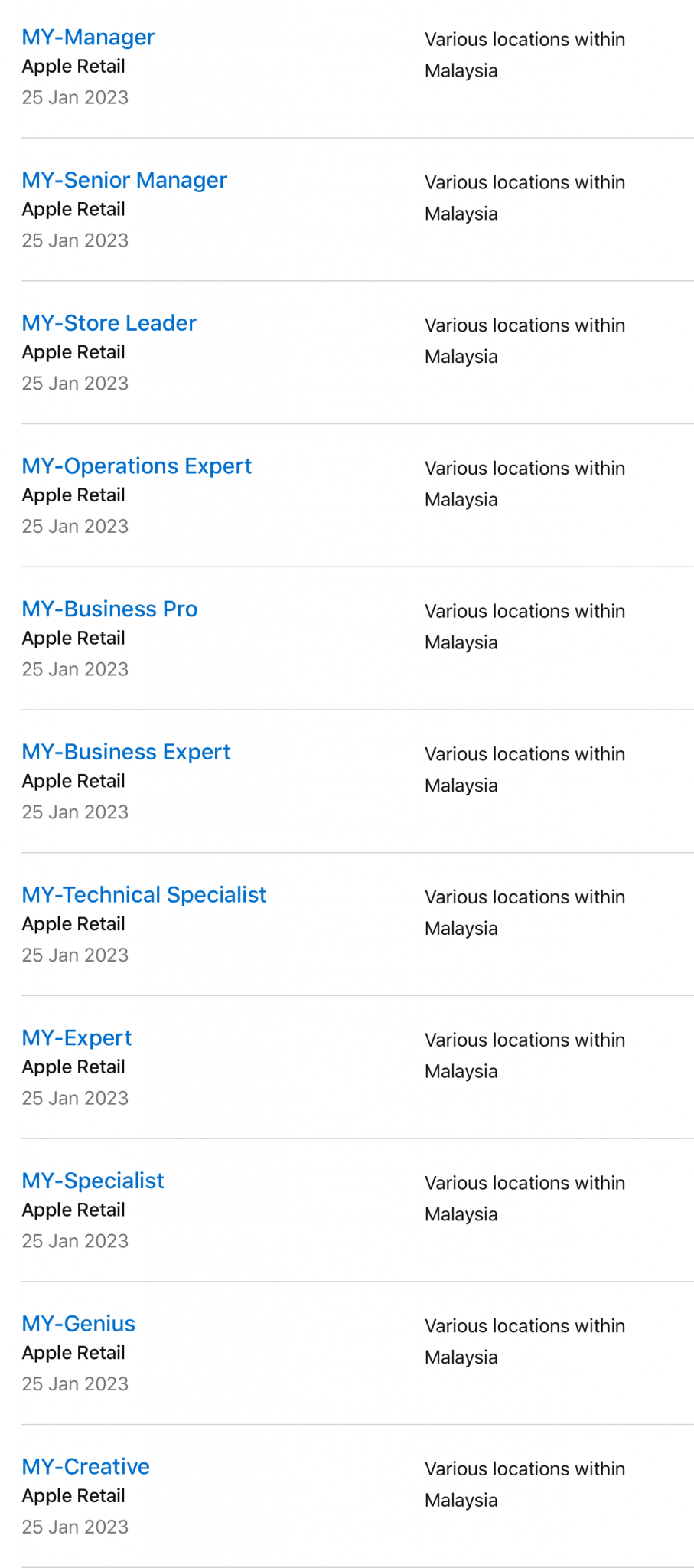Click the date under MY-Store Leader

(x=75, y=383)
